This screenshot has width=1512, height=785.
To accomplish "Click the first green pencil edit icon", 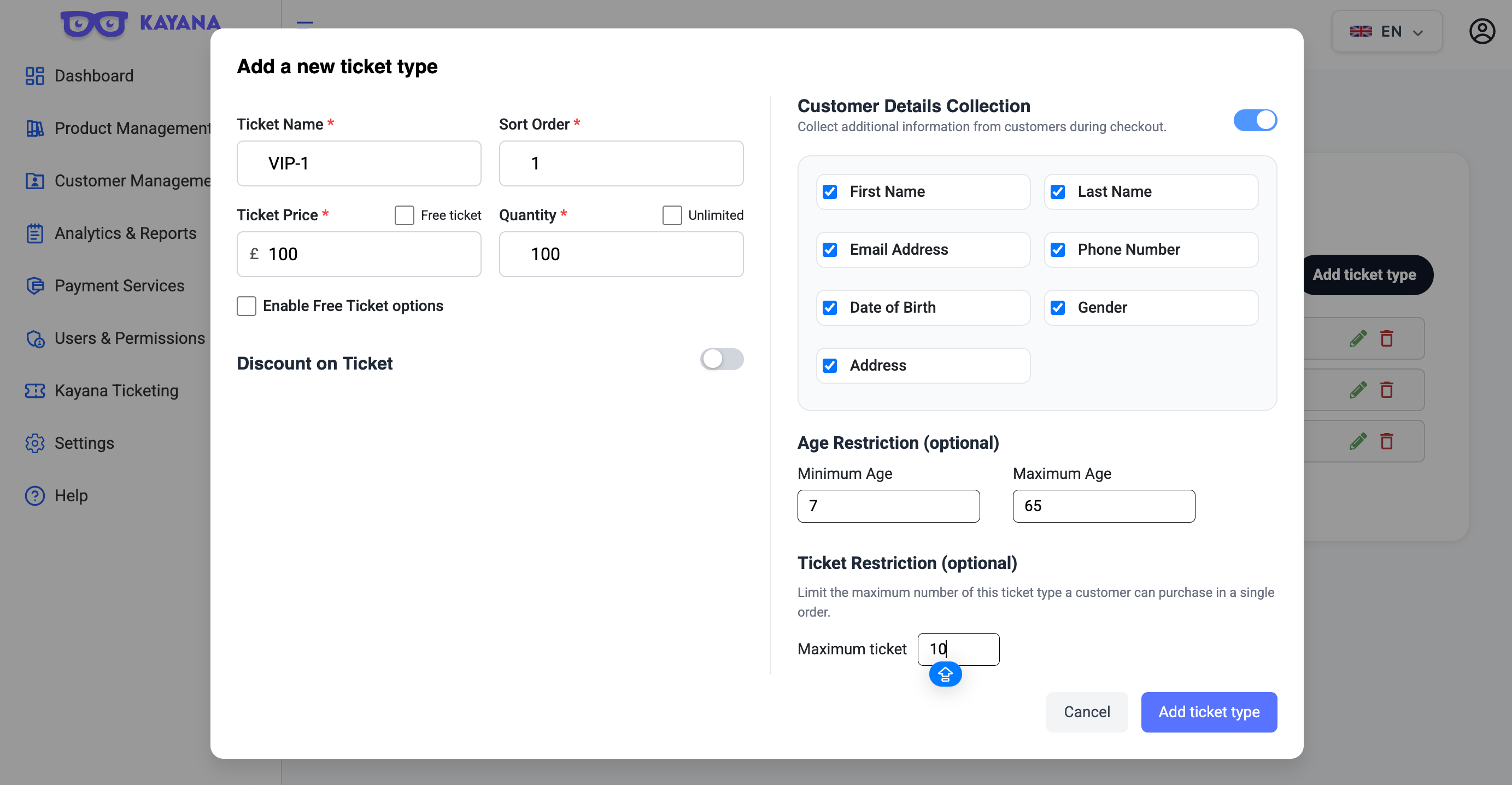I will pyautogui.click(x=1358, y=338).
